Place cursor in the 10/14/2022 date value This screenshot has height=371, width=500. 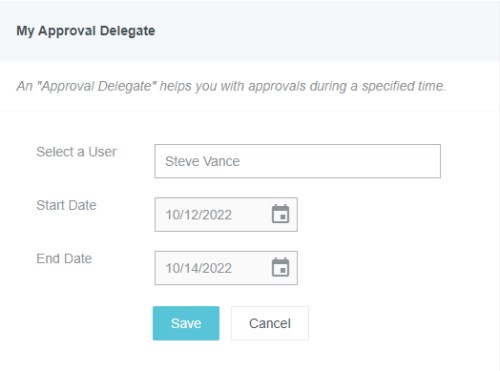[199, 268]
